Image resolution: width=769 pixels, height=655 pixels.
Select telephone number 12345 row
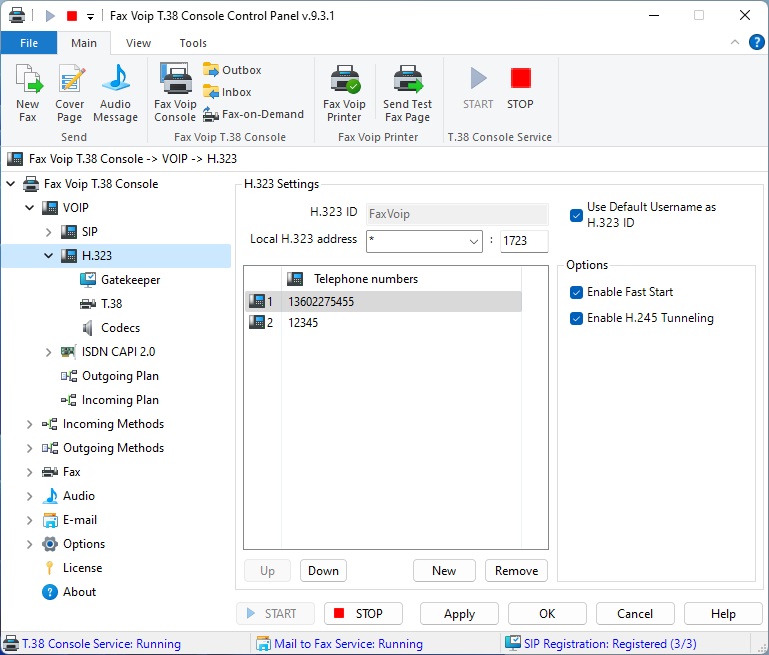(x=383, y=322)
